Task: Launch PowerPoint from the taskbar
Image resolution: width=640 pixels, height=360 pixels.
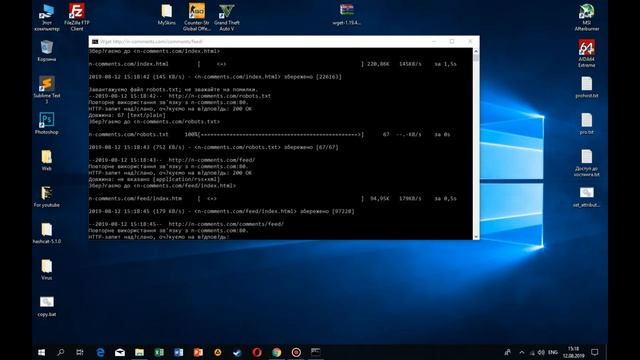Action: [198, 352]
